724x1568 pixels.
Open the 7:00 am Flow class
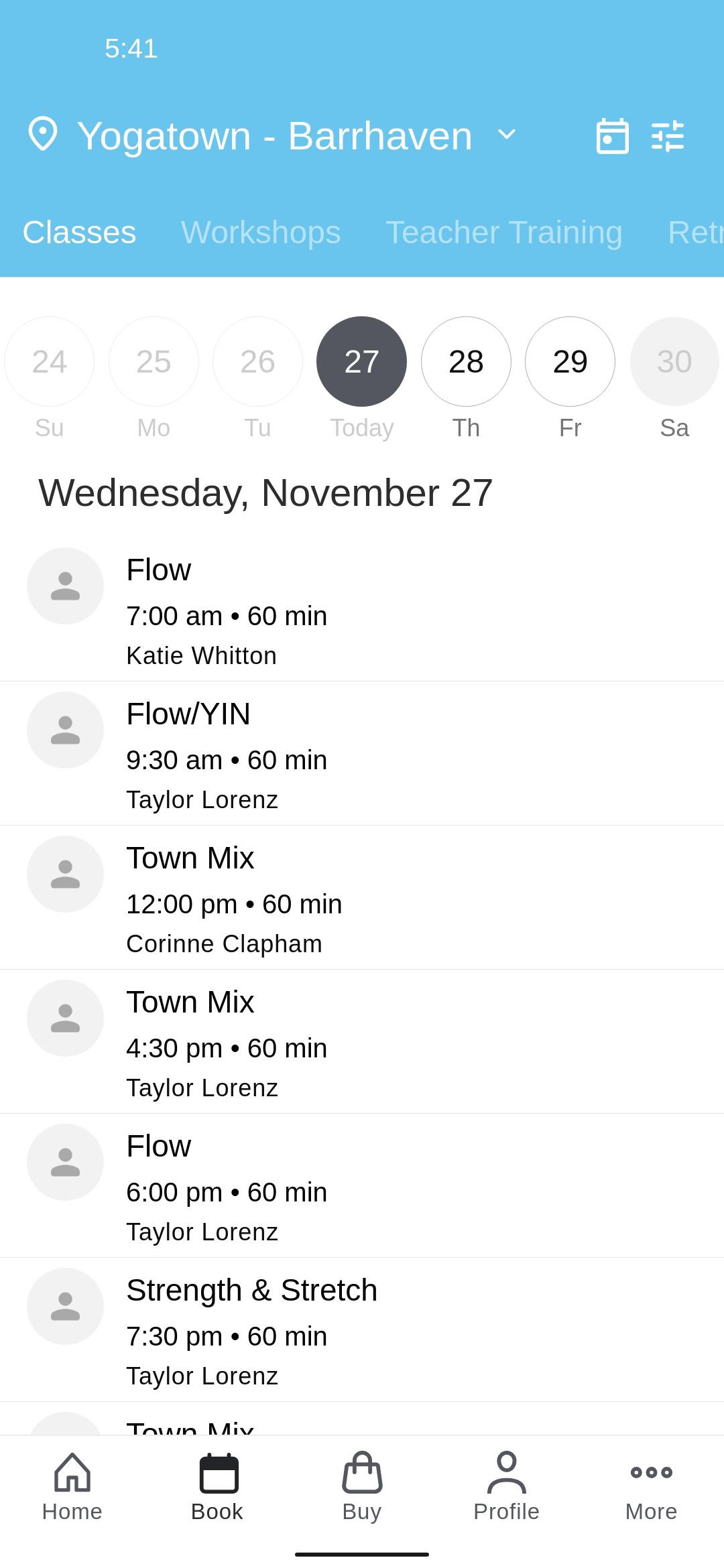click(x=362, y=610)
